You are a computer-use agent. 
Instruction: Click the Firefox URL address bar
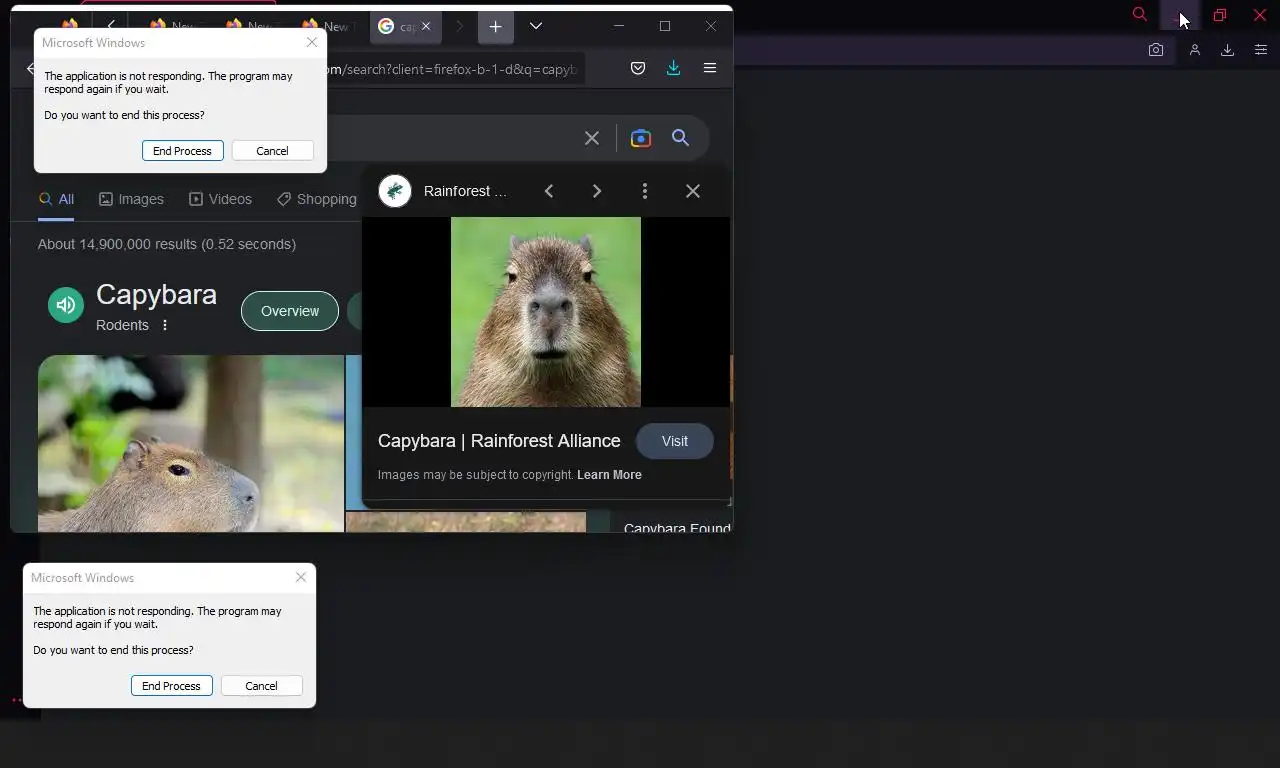[455, 69]
